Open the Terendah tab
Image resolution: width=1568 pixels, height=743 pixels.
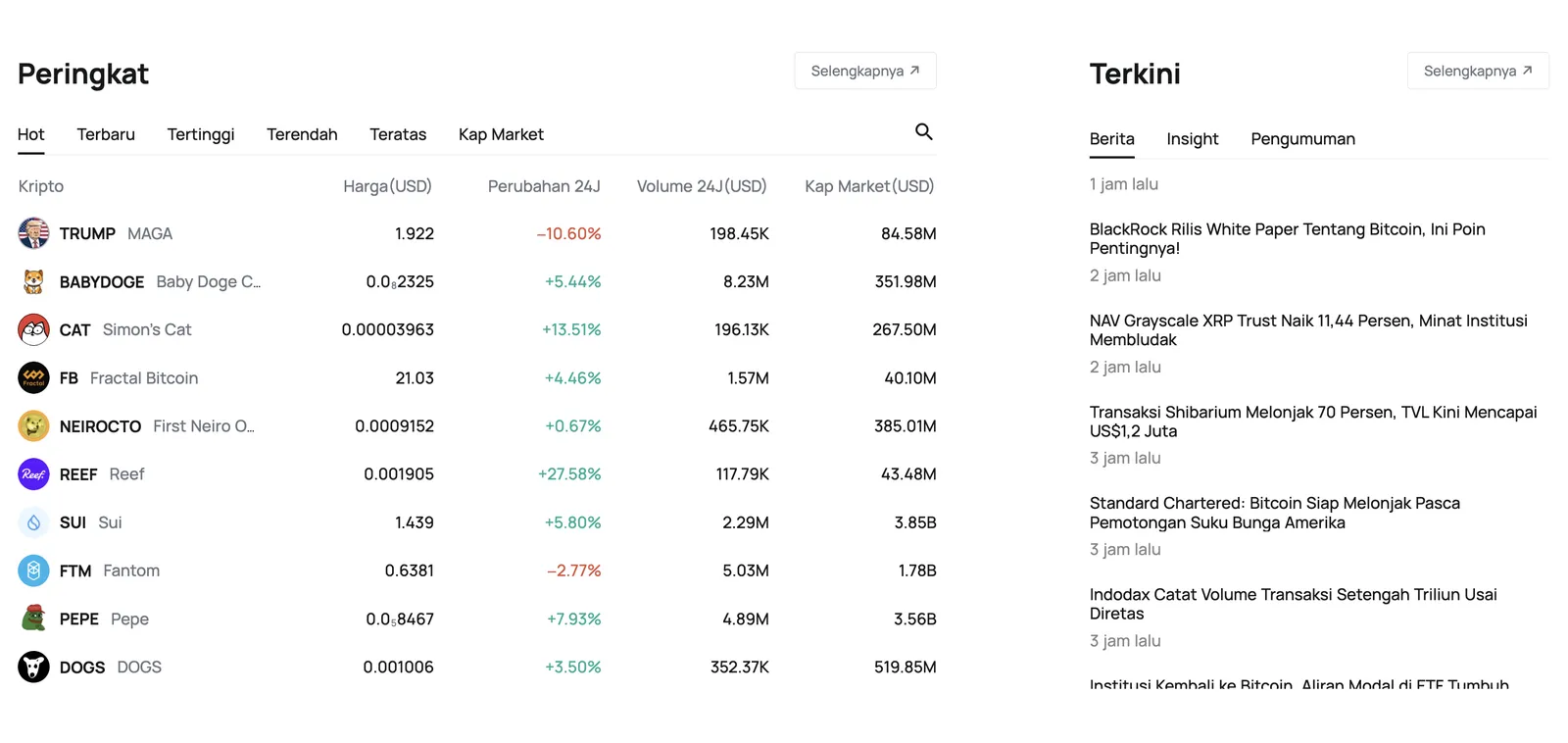pos(302,134)
